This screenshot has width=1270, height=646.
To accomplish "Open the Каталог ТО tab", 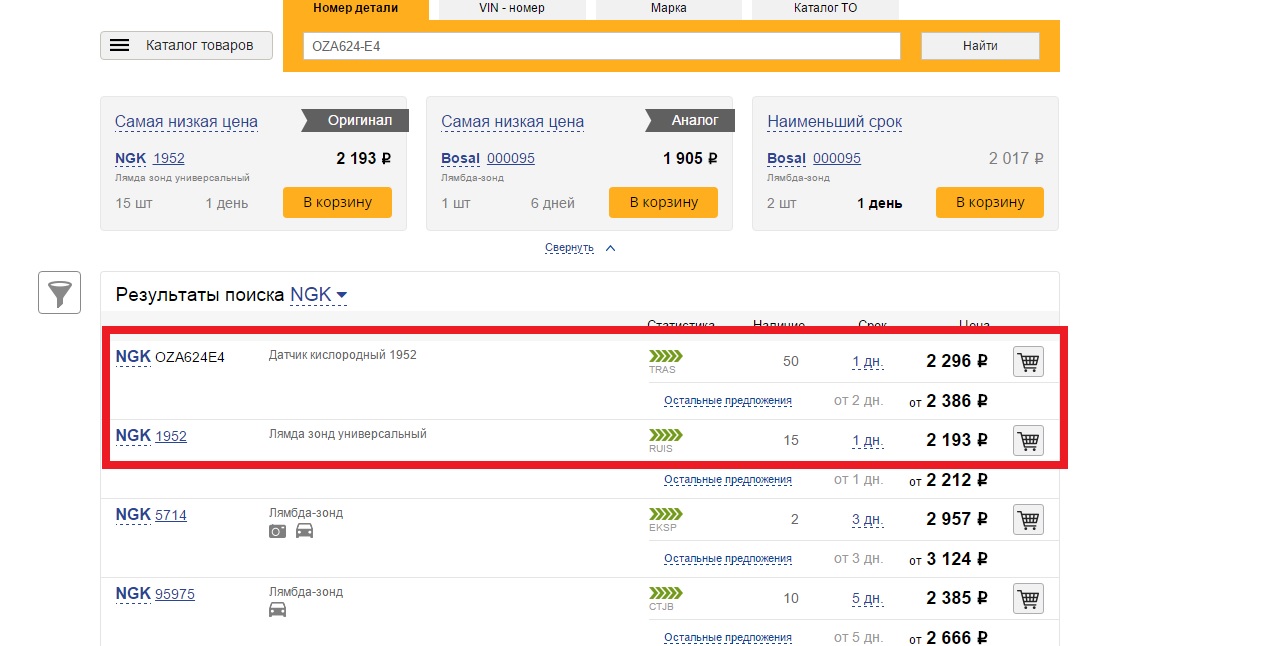I will coord(825,8).
